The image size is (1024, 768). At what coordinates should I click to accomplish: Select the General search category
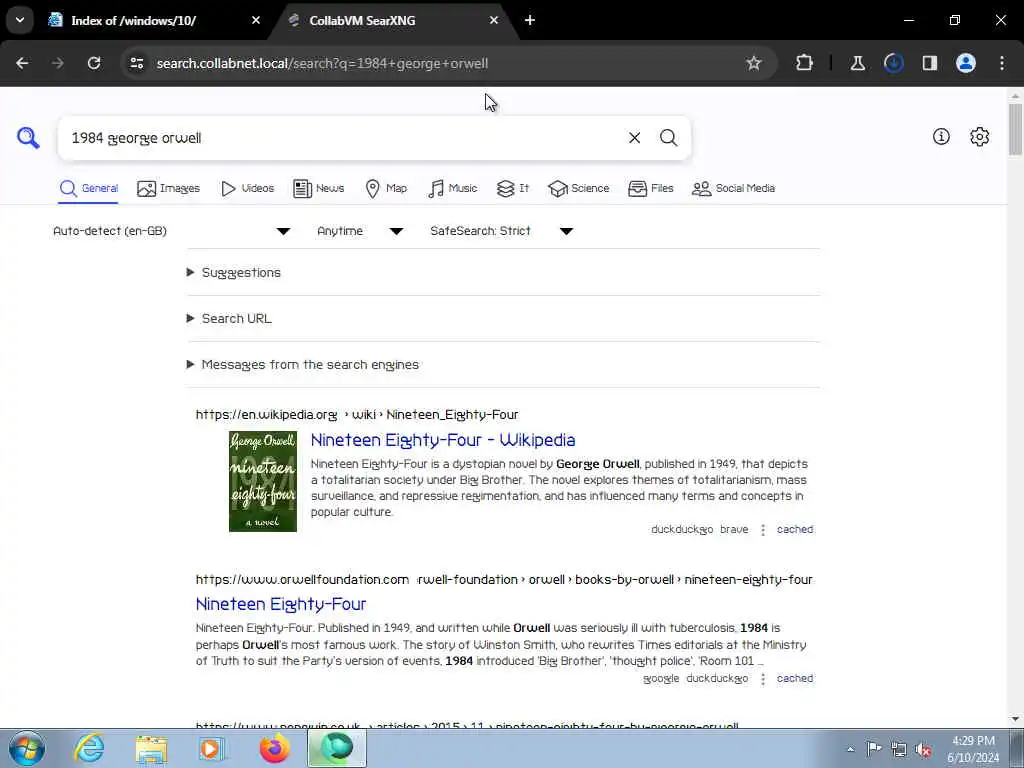click(x=89, y=189)
